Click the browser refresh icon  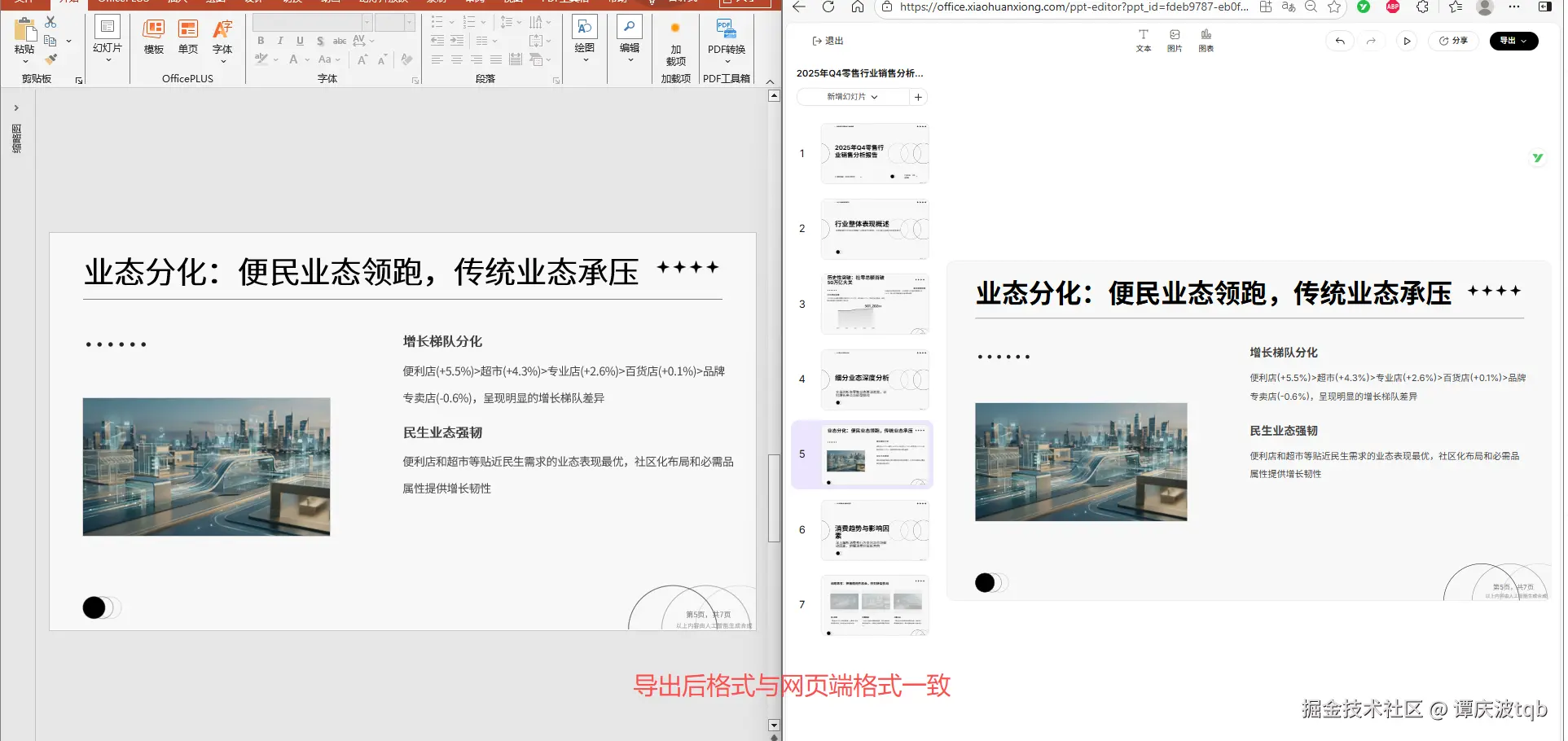tap(828, 7)
